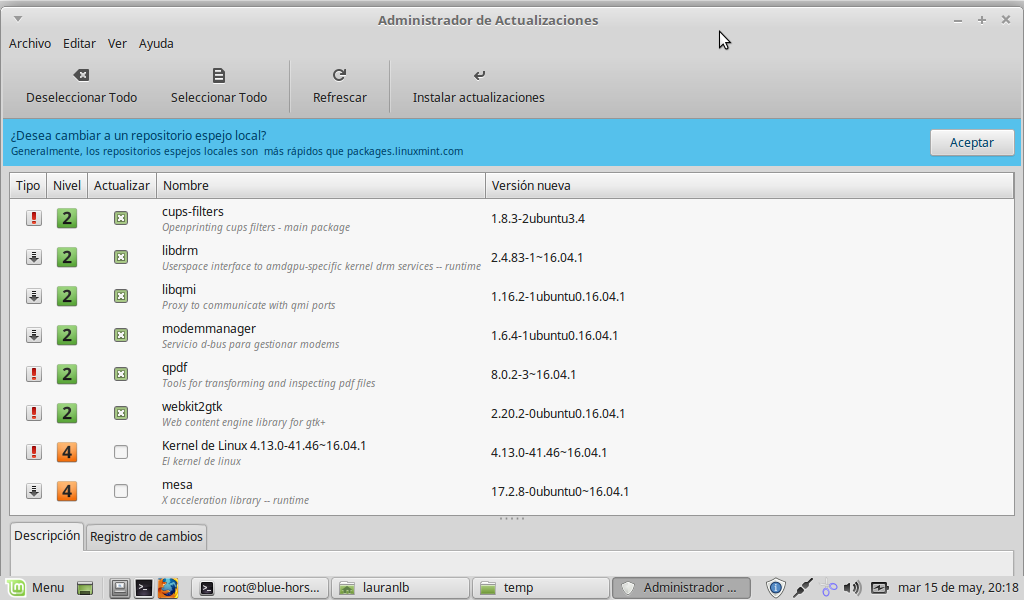This screenshot has height=600, width=1024.
Task: Click the Seleccionar Todo toolbar icon
Action: pos(219,75)
